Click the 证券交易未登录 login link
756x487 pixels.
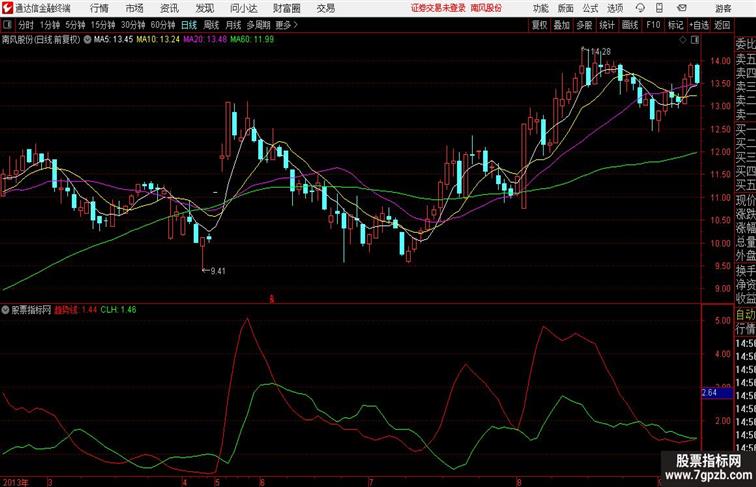(438, 8)
